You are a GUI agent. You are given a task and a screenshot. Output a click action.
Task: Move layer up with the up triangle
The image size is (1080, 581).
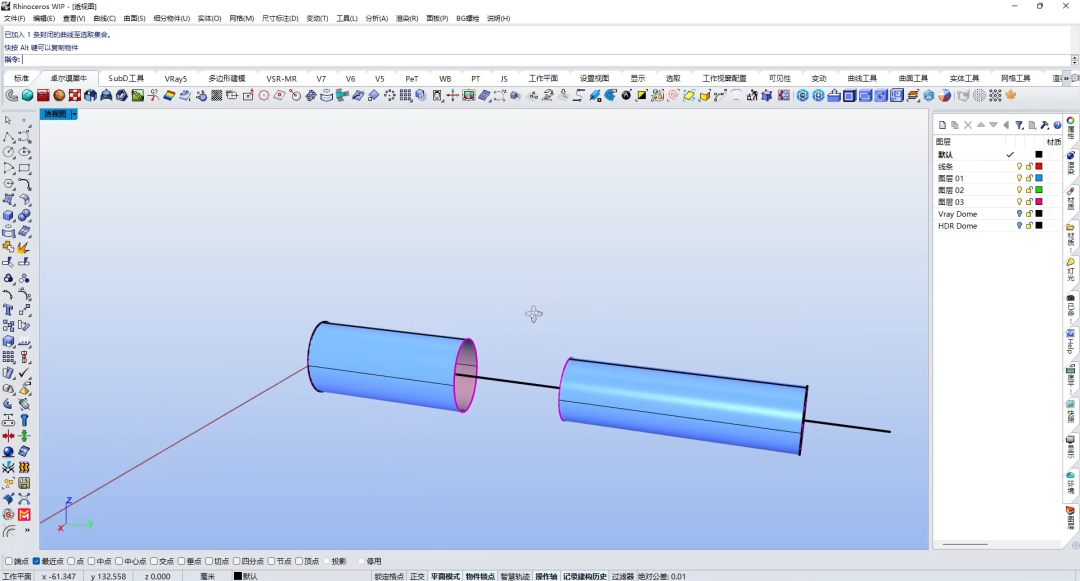pos(981,125)
